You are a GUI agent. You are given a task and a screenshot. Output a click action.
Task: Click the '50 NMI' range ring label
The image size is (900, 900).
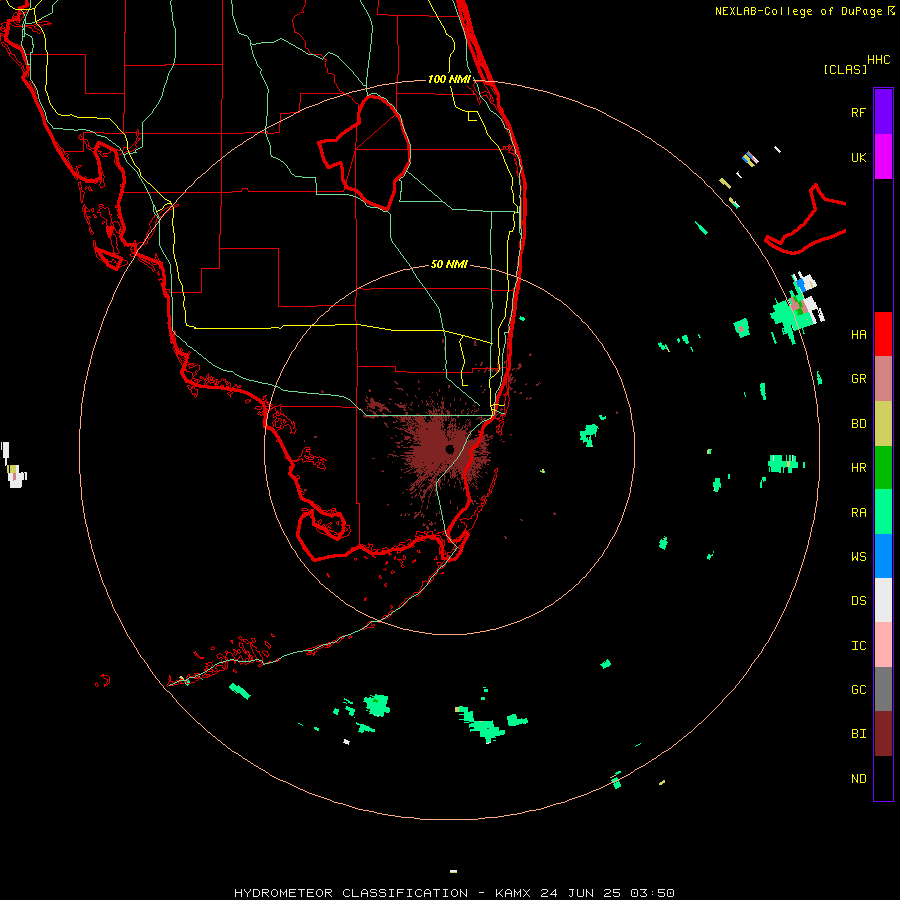449,264
